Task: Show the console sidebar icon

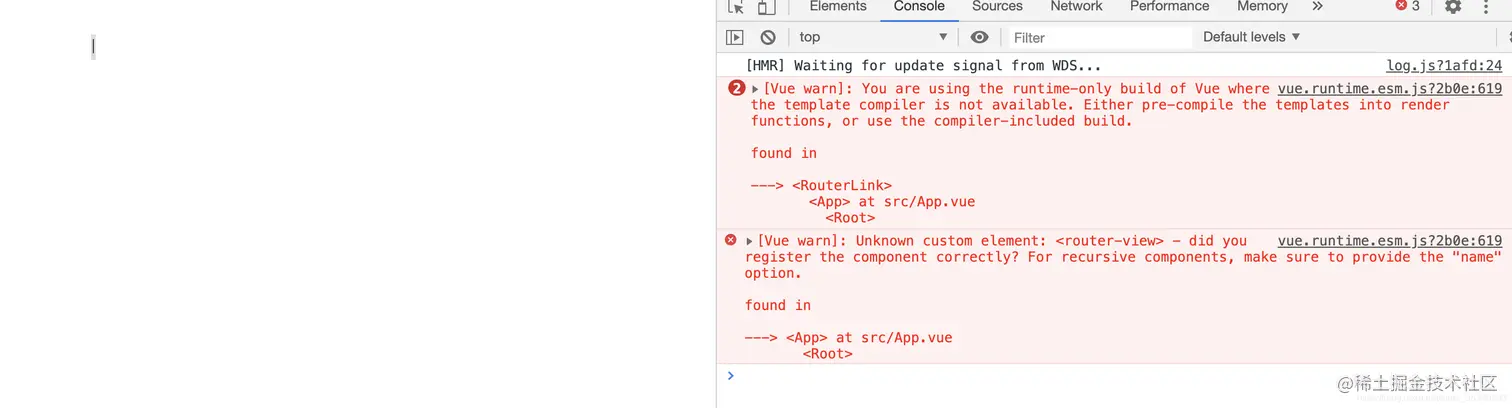Action: (735, 37)
